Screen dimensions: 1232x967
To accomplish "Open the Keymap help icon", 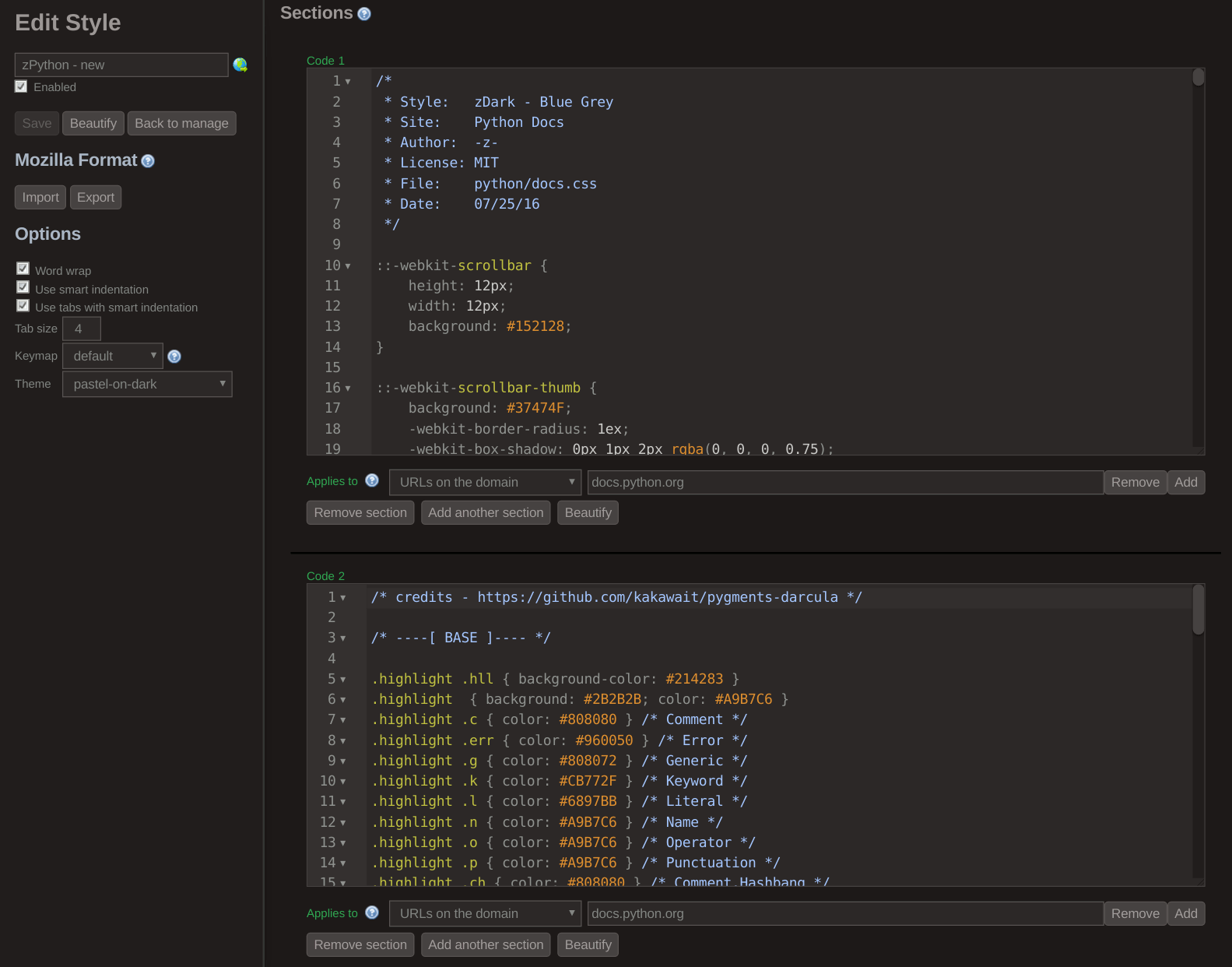I will click(174, 357).
